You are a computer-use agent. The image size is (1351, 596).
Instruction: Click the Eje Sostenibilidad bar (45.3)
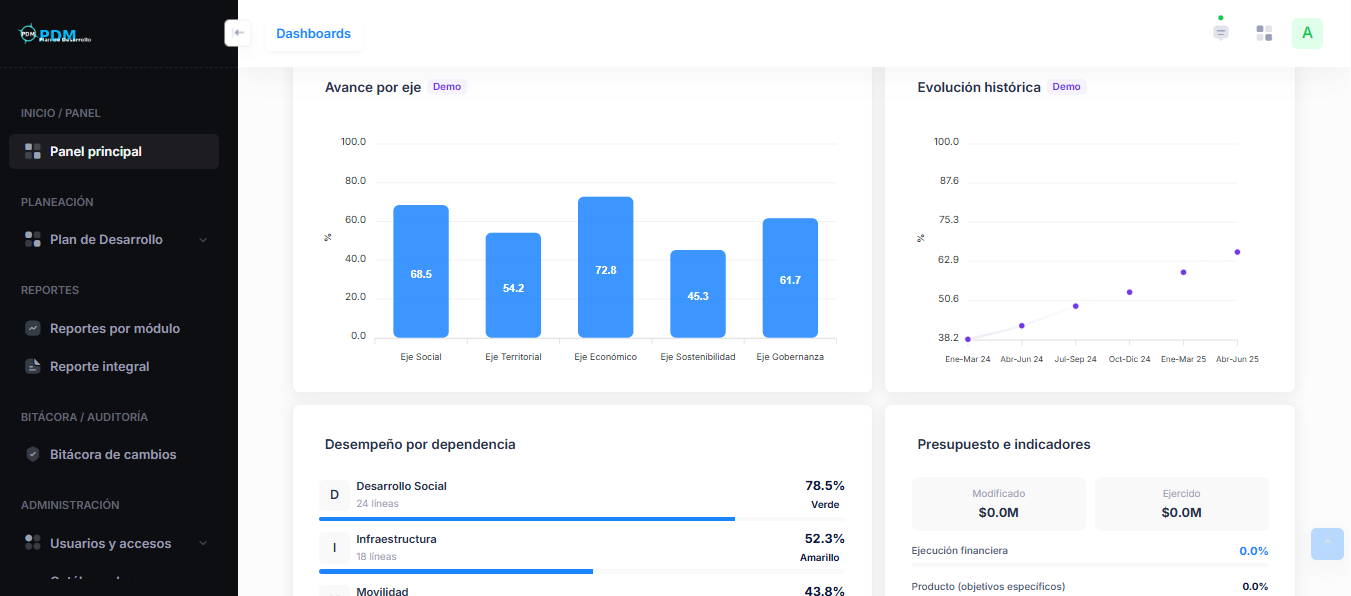point(698,294)
